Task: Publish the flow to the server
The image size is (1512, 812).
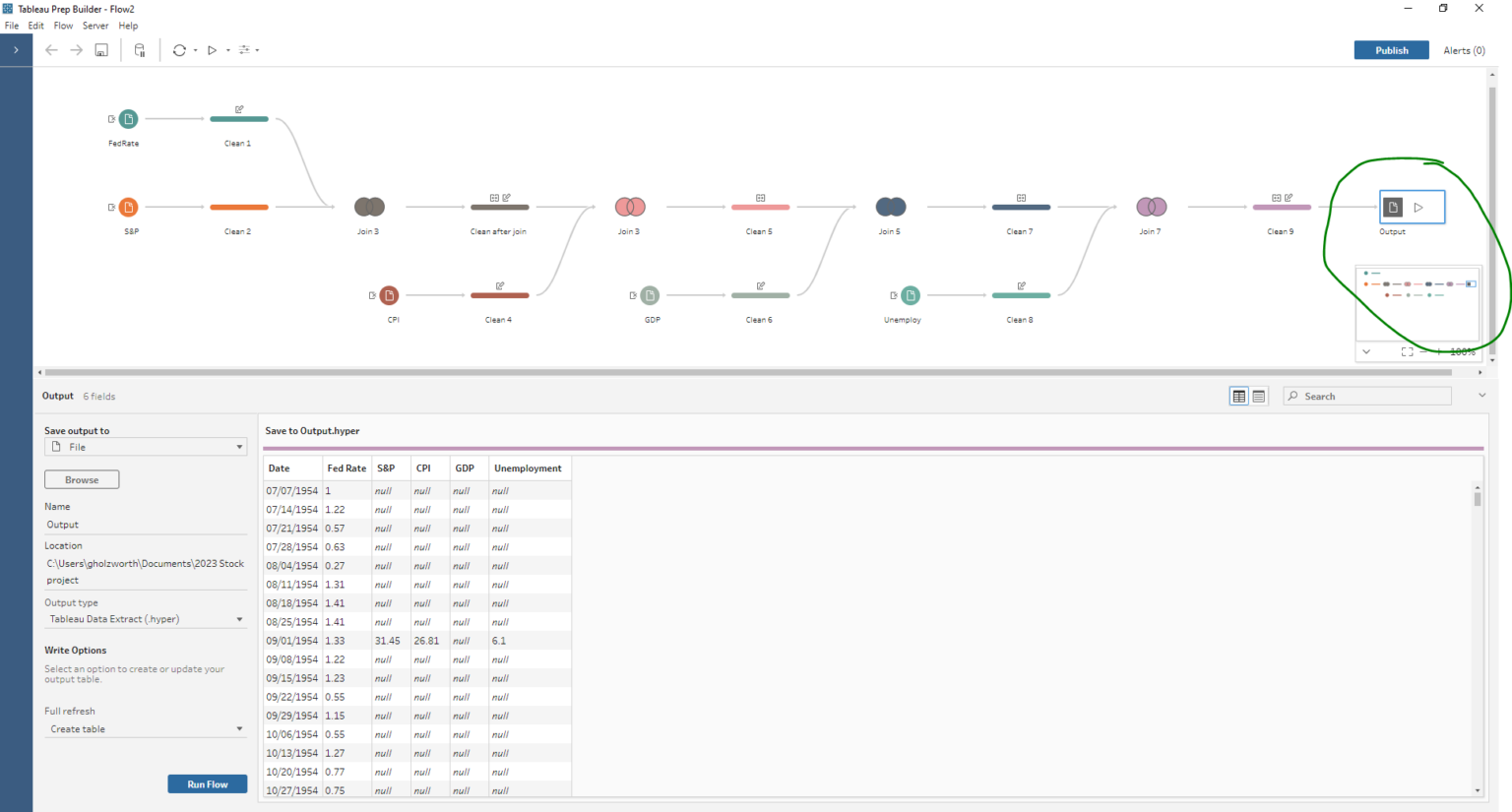Action: coord(1391,49)
